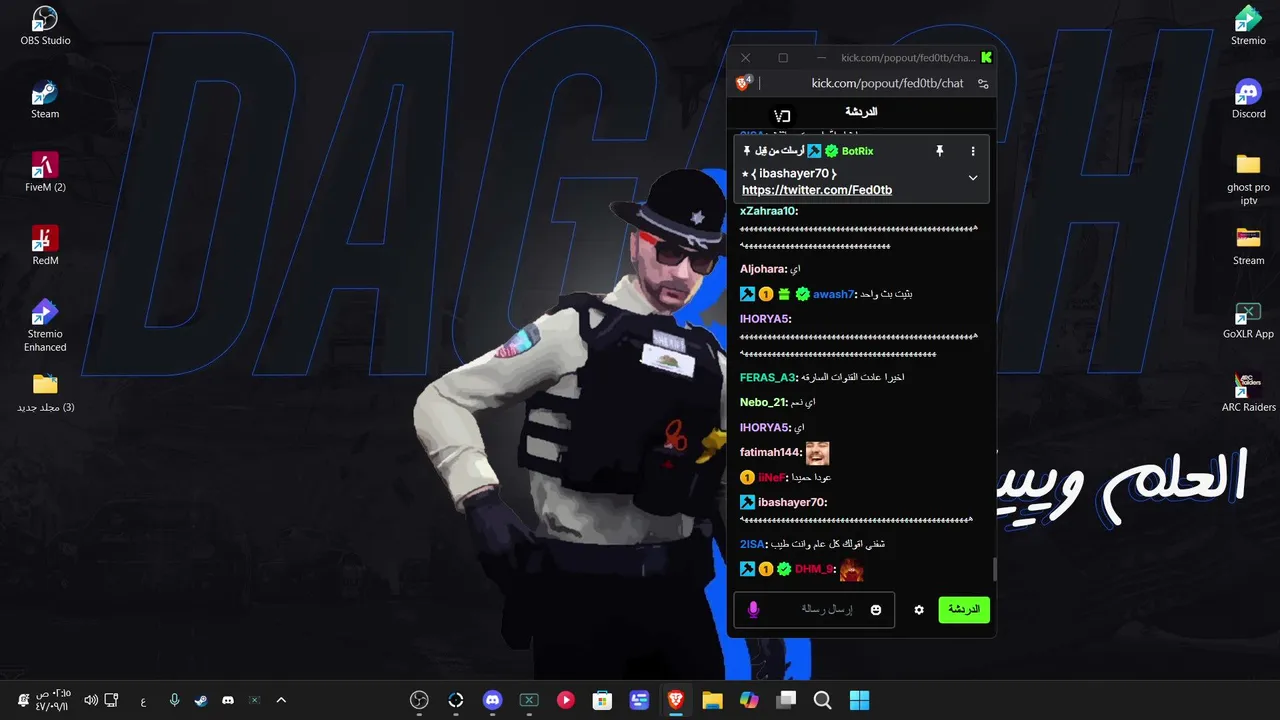1280x720 pixels.
Task: Click the awash7 username in chat
Action: tap(833, 294)
